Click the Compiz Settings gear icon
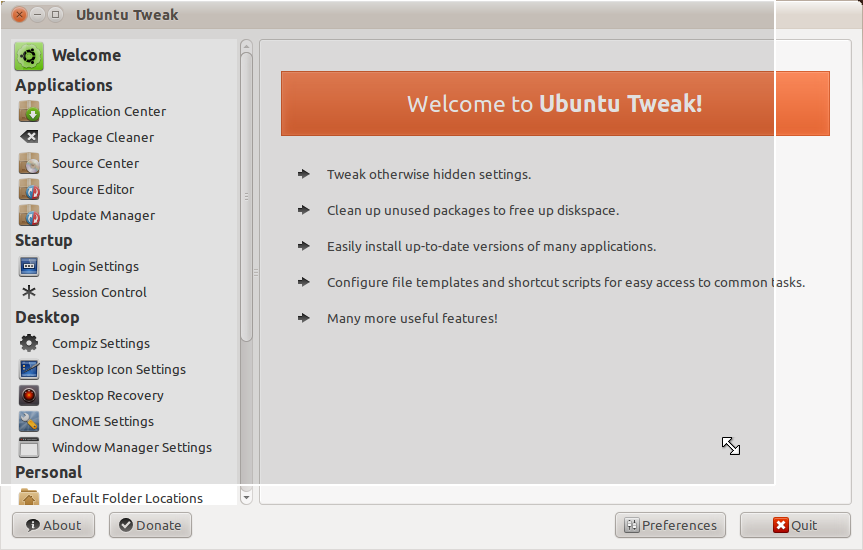 tap(29, 343)
